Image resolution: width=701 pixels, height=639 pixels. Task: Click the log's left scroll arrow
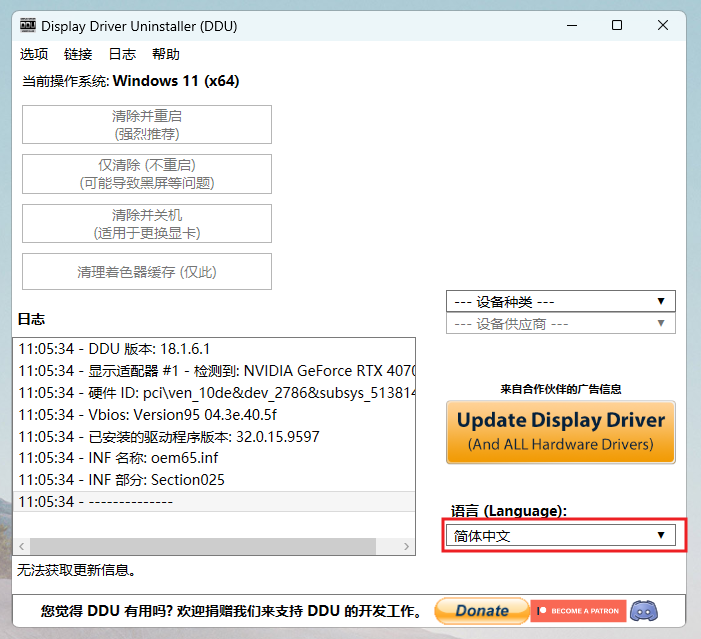pyautogui.click(x=21, y=546)
